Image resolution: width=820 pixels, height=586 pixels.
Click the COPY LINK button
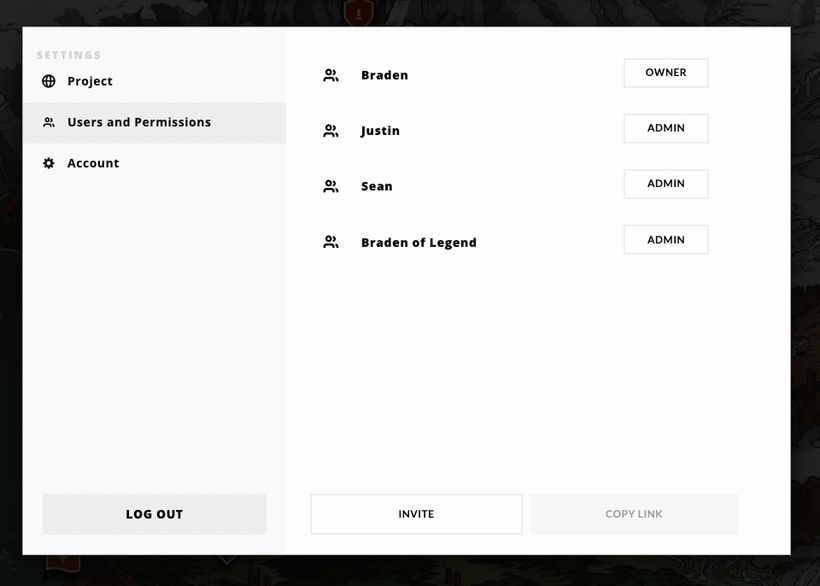pyautogui.click(x=634, y=514)
